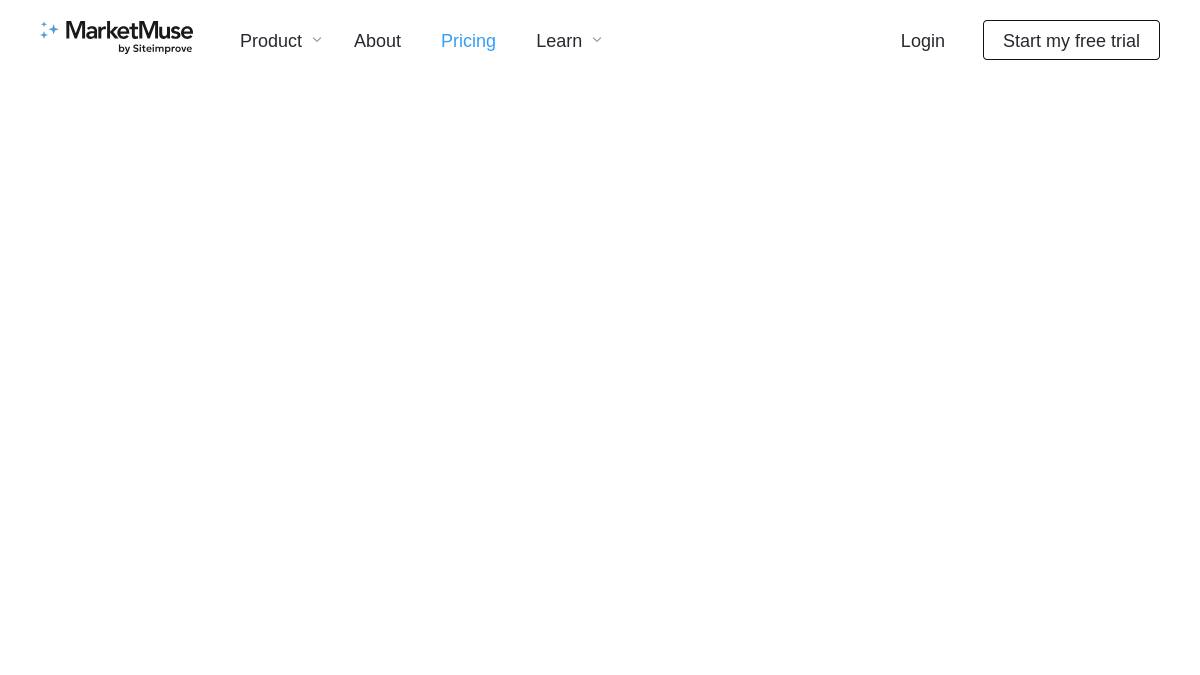Click the 'by Siteimprove' tagline under logo
Screen dimensions: 1200x675
coord(155,48)
